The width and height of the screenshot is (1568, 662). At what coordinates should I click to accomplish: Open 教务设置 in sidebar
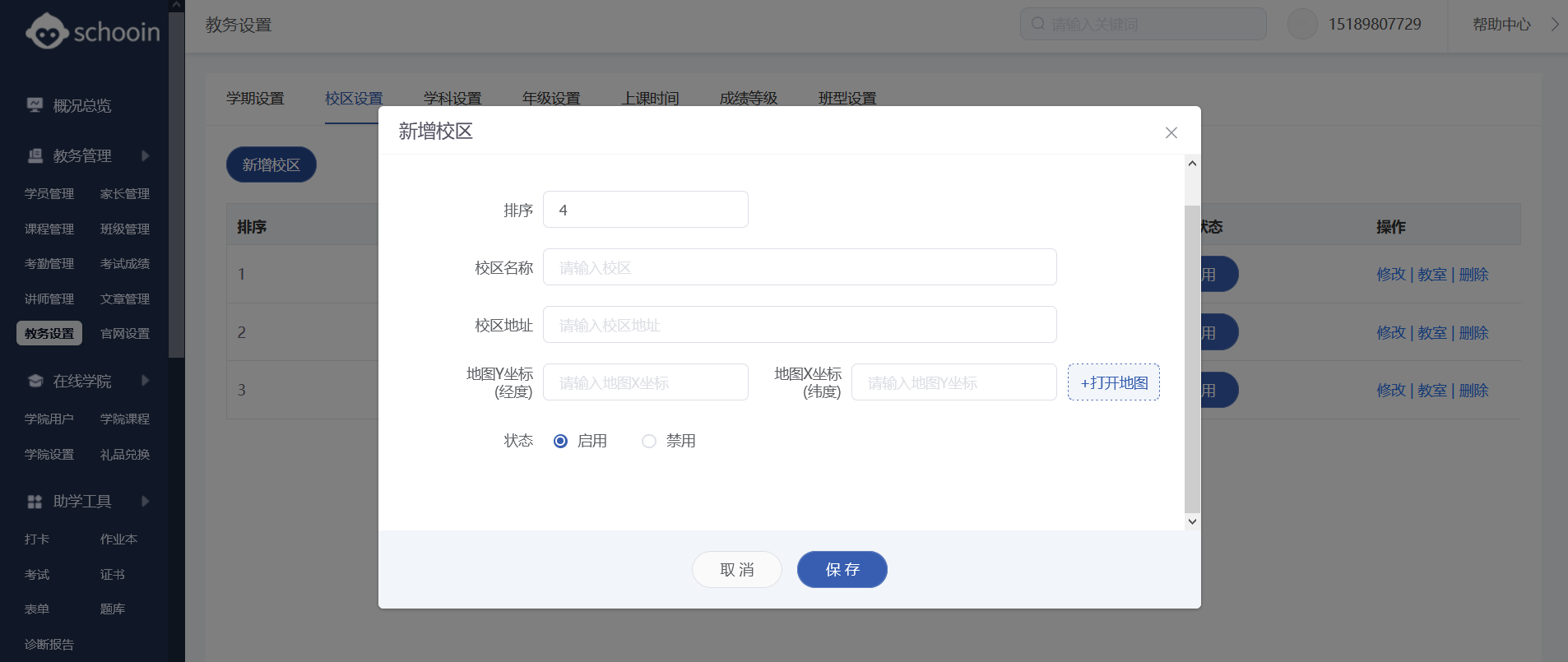click(x=49, y=333)
